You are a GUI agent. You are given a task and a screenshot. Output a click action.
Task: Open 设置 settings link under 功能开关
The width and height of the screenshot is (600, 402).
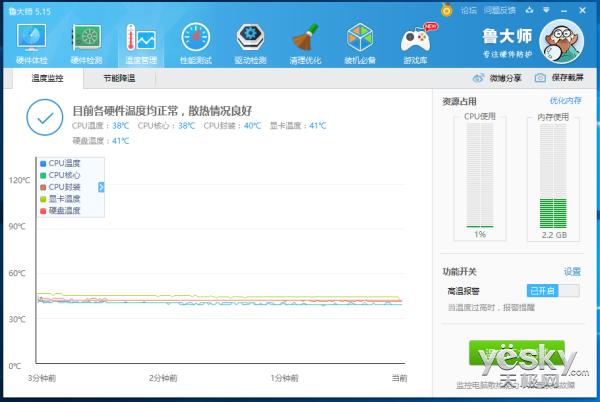(572, 272)
